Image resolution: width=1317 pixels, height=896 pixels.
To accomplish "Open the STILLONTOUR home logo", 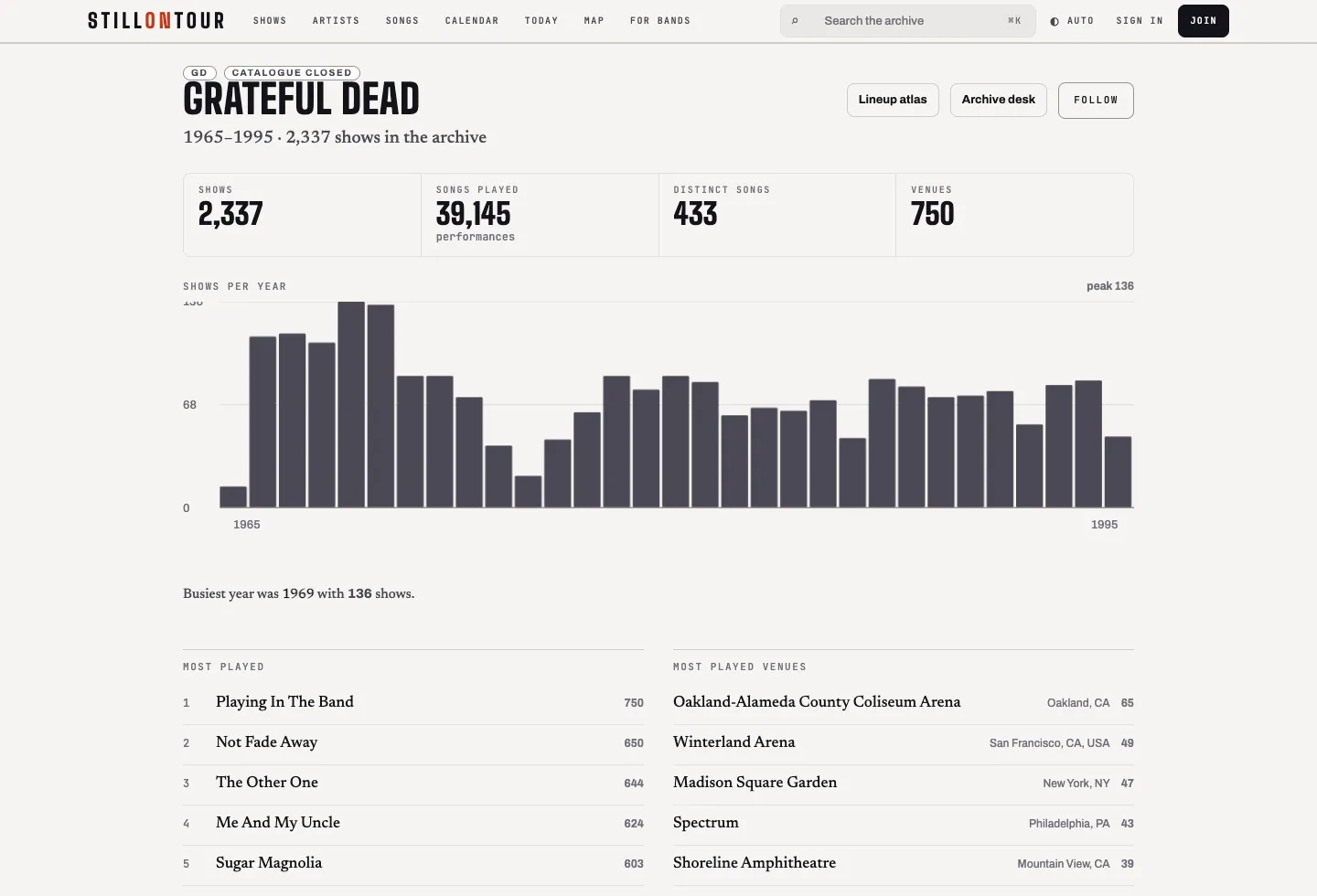I will click(155, 21).
